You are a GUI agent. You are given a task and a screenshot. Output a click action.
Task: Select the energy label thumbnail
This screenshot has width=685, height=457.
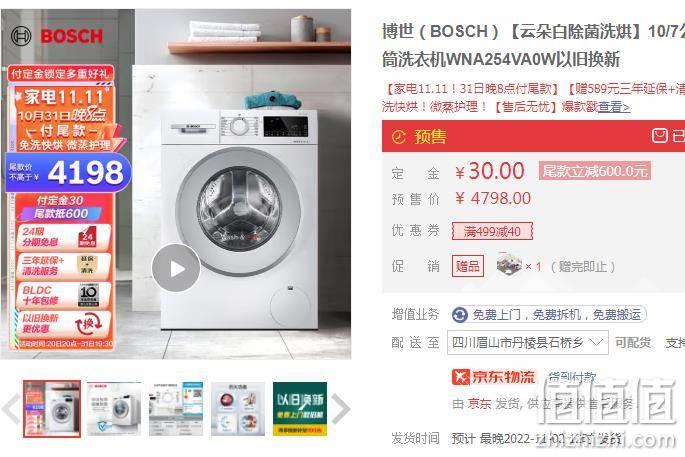(x=176, y=409)
